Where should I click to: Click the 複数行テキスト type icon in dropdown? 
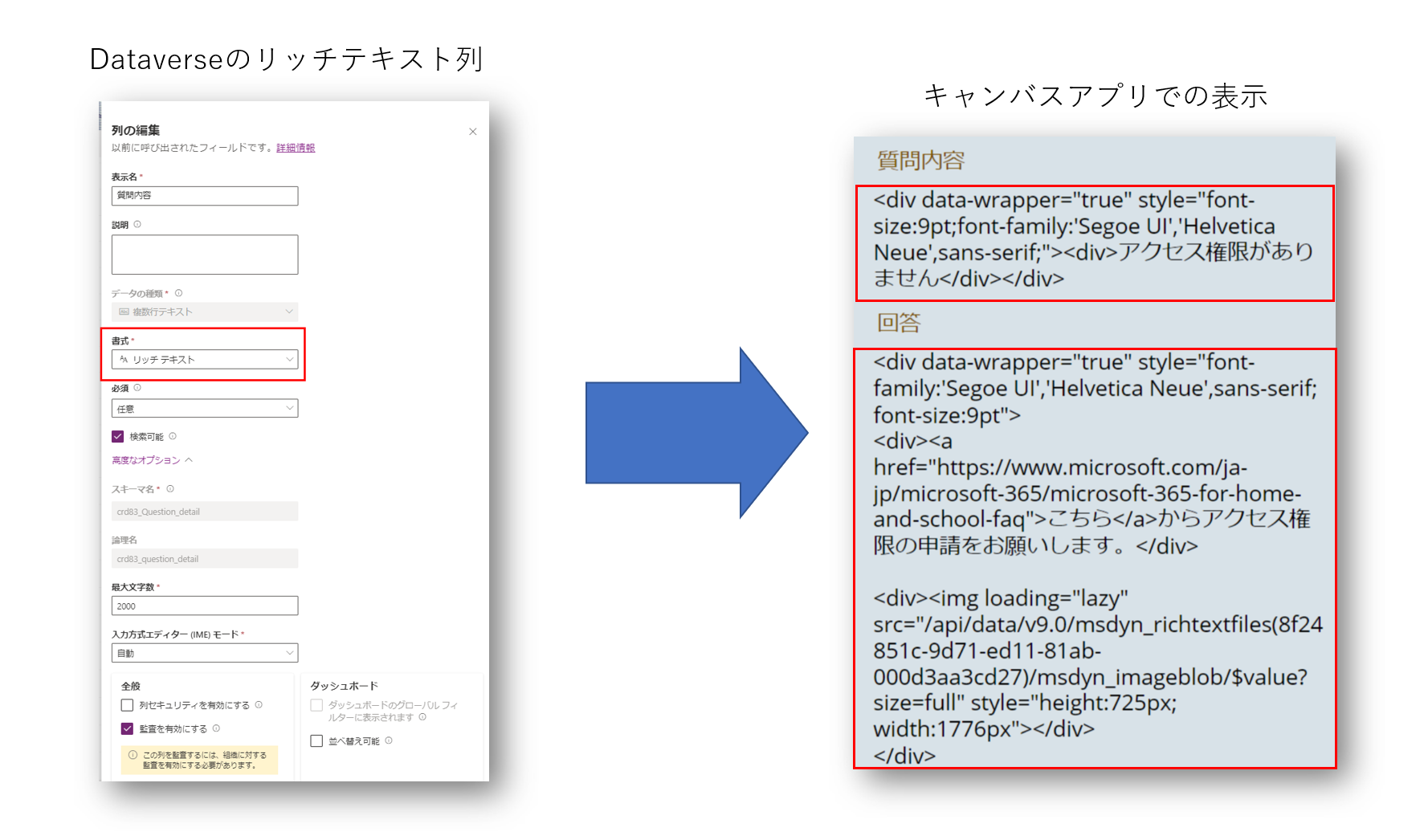[x=124, y=312]
